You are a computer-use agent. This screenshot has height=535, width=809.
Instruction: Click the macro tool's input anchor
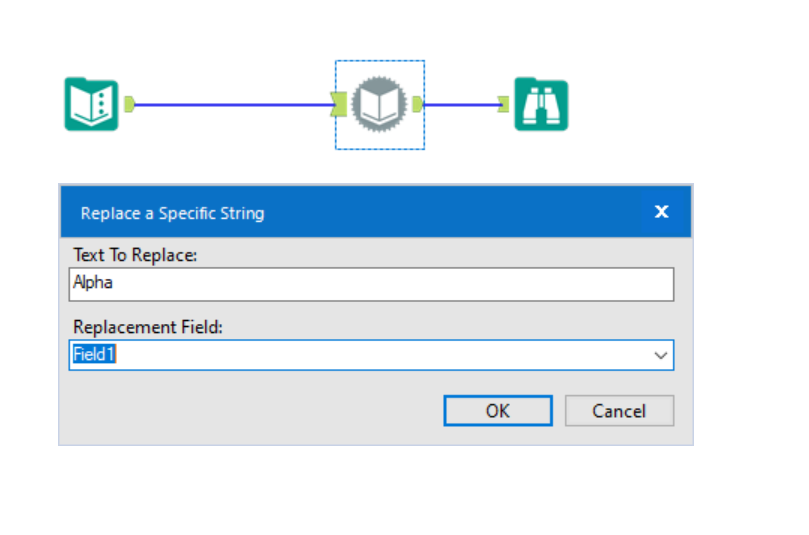pyautogui.click(x=340, y=103)
